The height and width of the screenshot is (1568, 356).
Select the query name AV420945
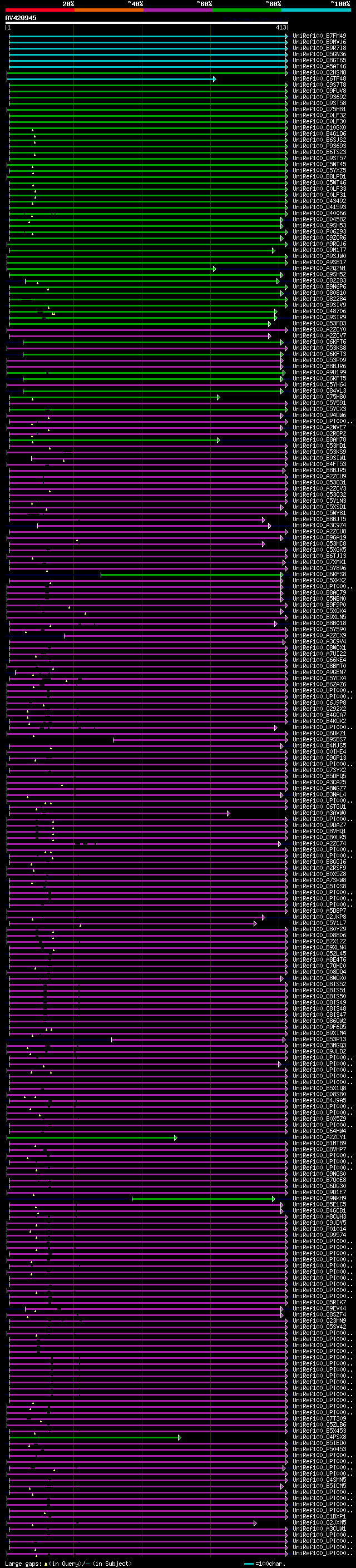[21, 18]
